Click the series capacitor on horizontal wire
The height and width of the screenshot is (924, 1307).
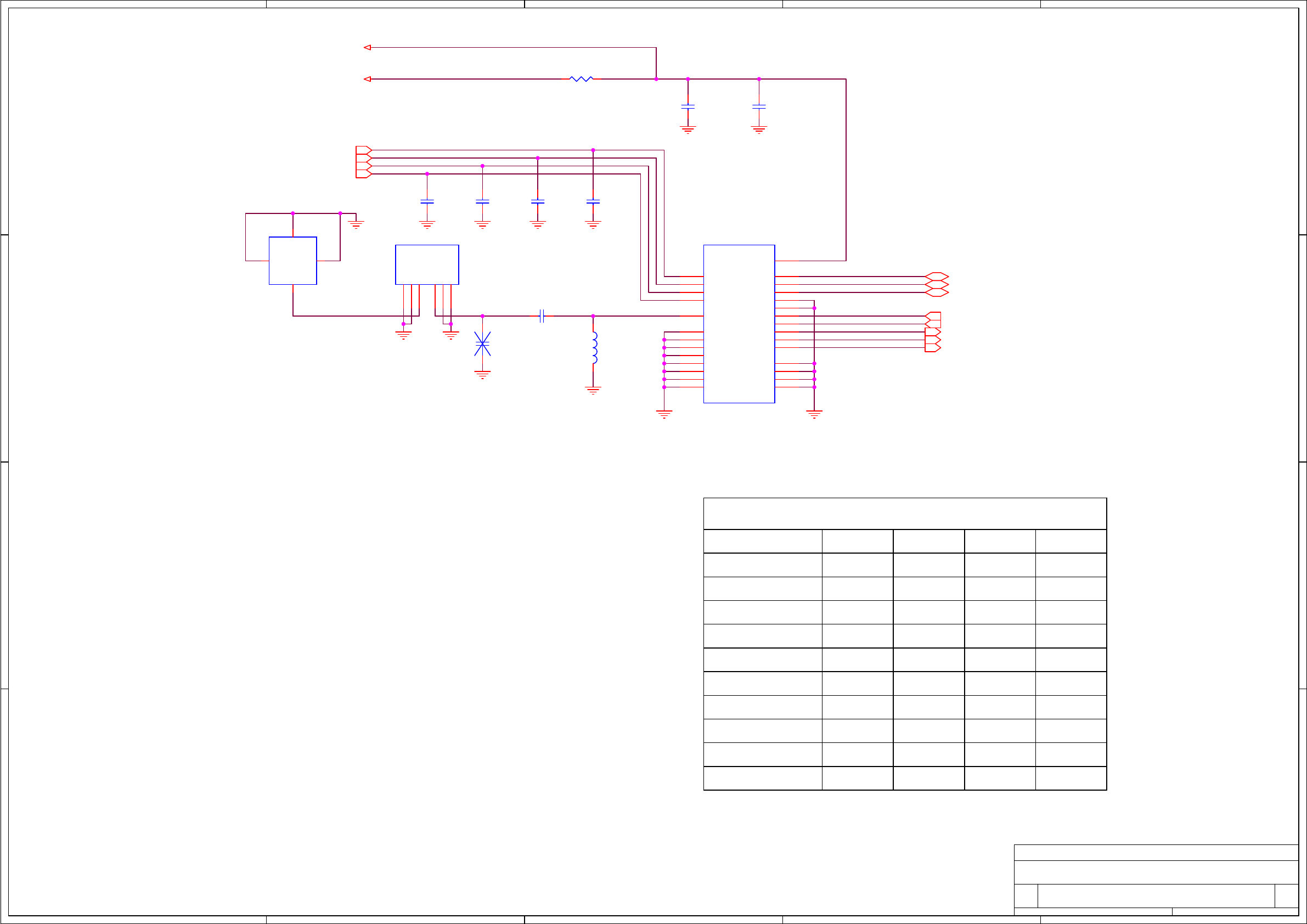tap(542, 316)
